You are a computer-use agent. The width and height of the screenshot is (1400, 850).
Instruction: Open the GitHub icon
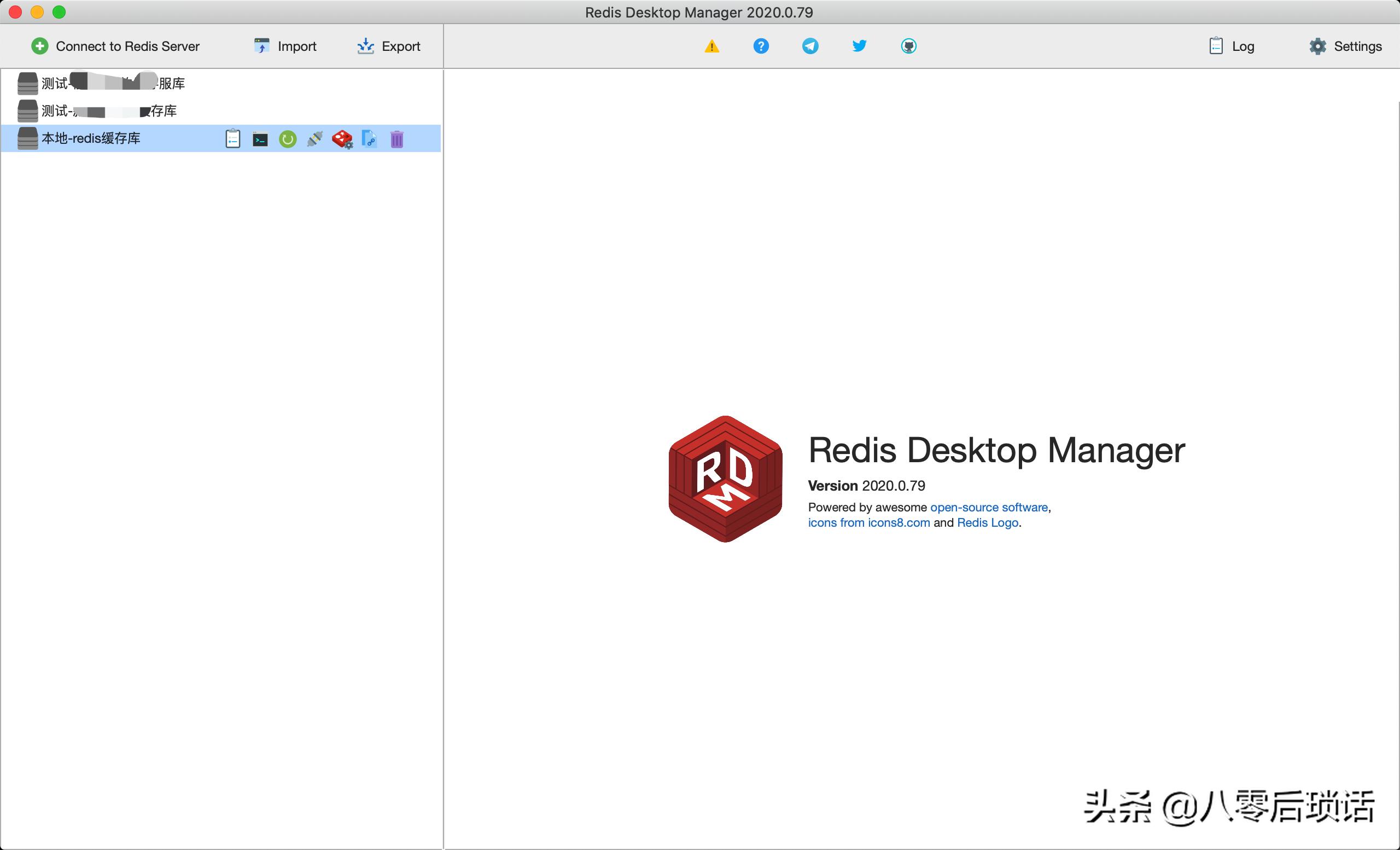coord(908,46)
